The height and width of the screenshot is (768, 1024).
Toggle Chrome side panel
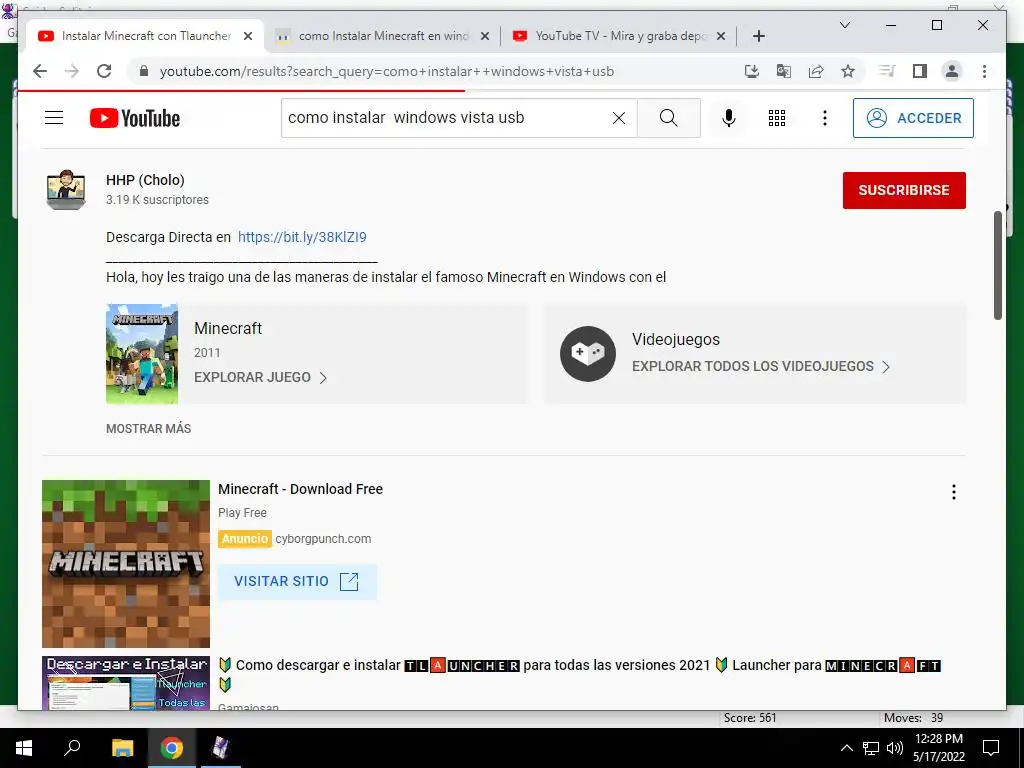coord(920,71)
